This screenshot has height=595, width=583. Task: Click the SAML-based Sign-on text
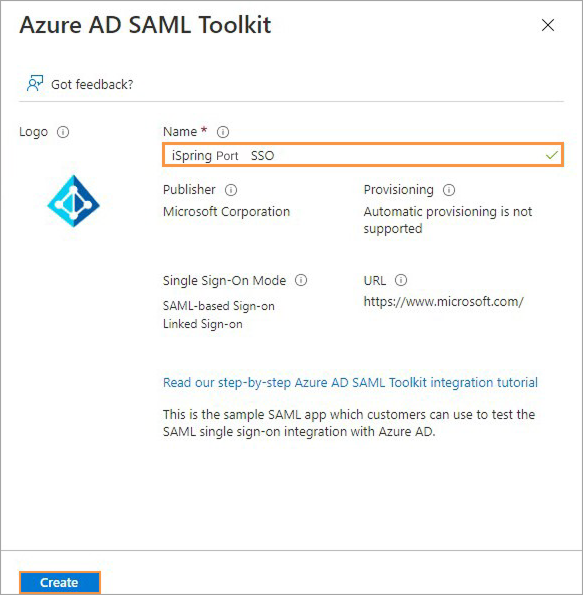[219, 306]
